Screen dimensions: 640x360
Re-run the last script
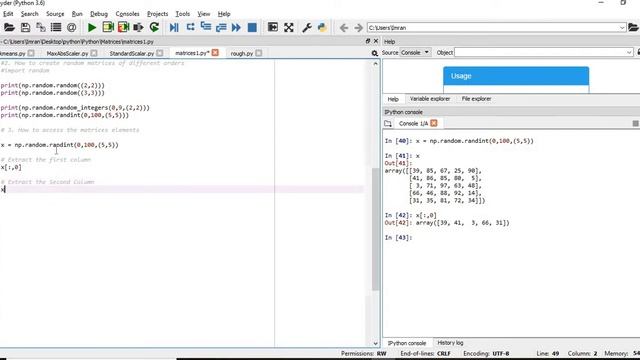[x=154, y=27]
